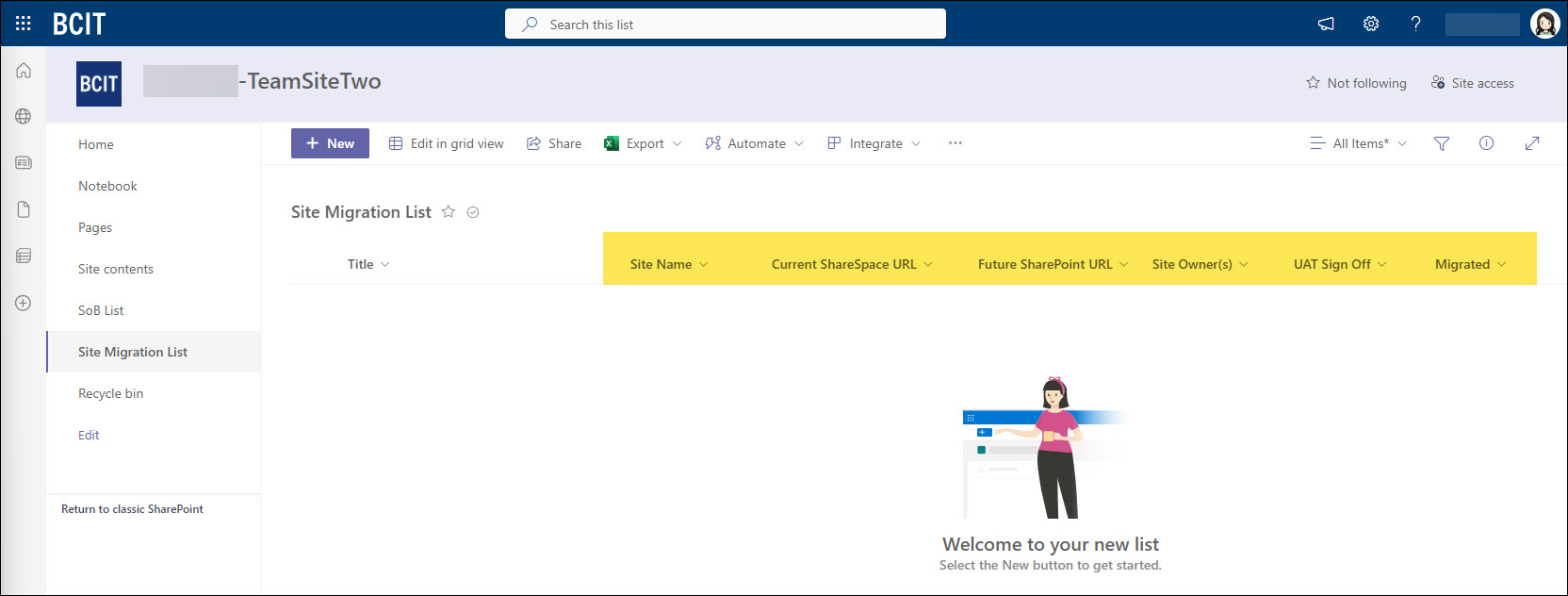Open the megaphone notifications icon
This screenshot has width=1568, height=596.
point(1326,24)
